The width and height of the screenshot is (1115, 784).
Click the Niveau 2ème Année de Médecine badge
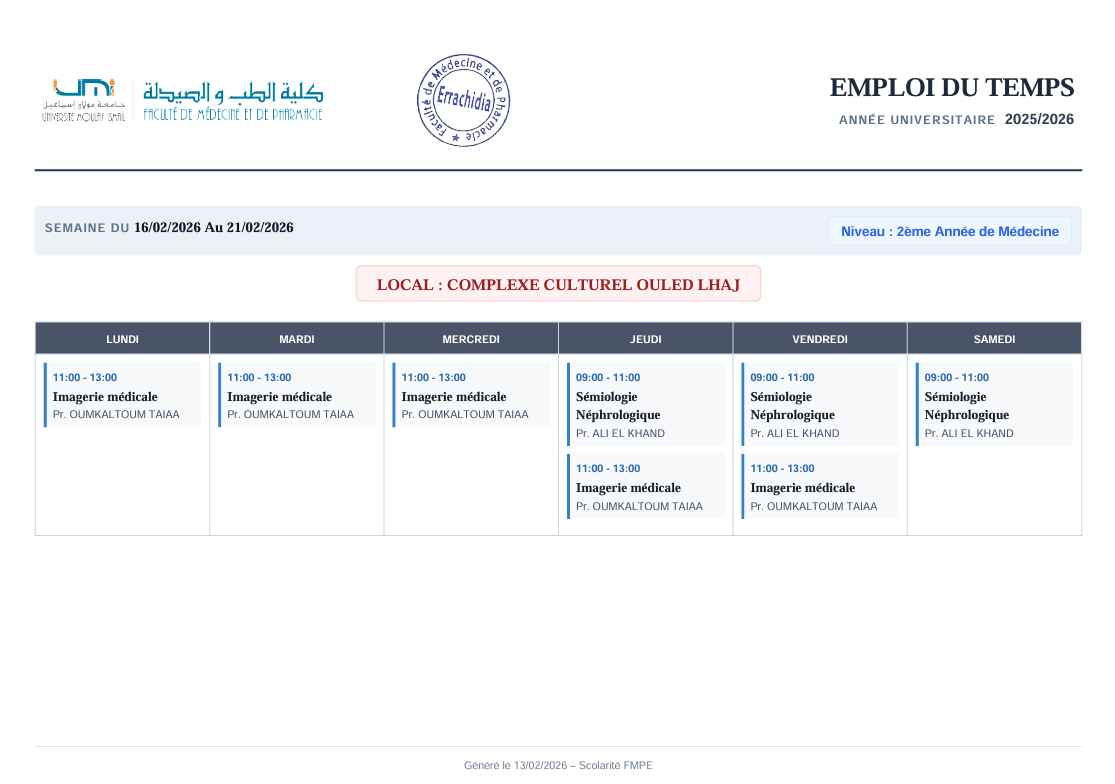(x=949, y=231)
